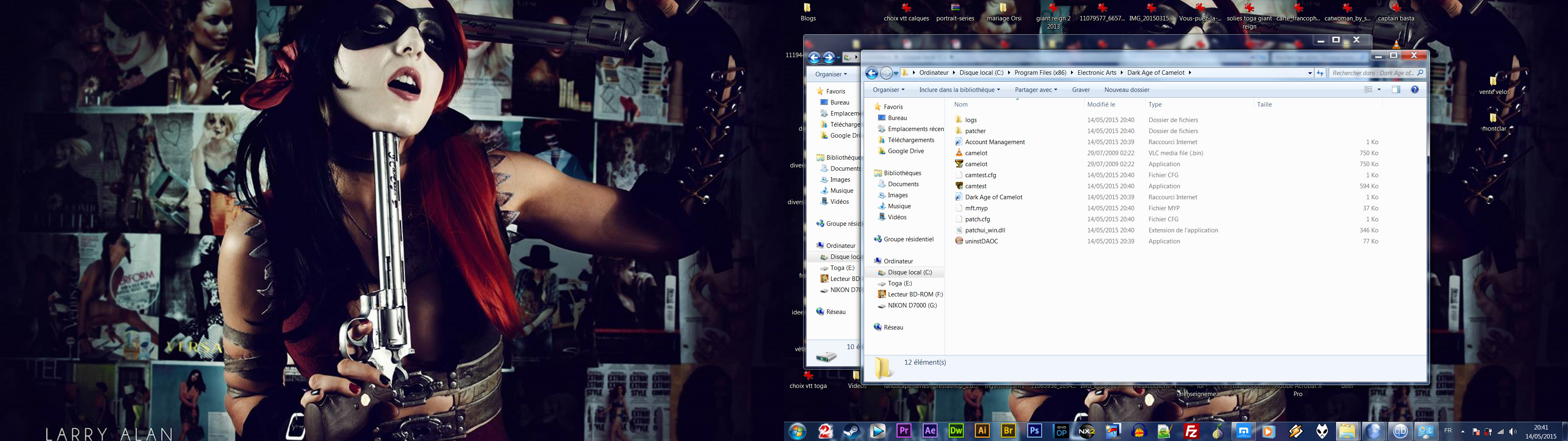Select Téléchargements in the sidebar
This screenshot has width=1568, height=441.
[911, 140]
